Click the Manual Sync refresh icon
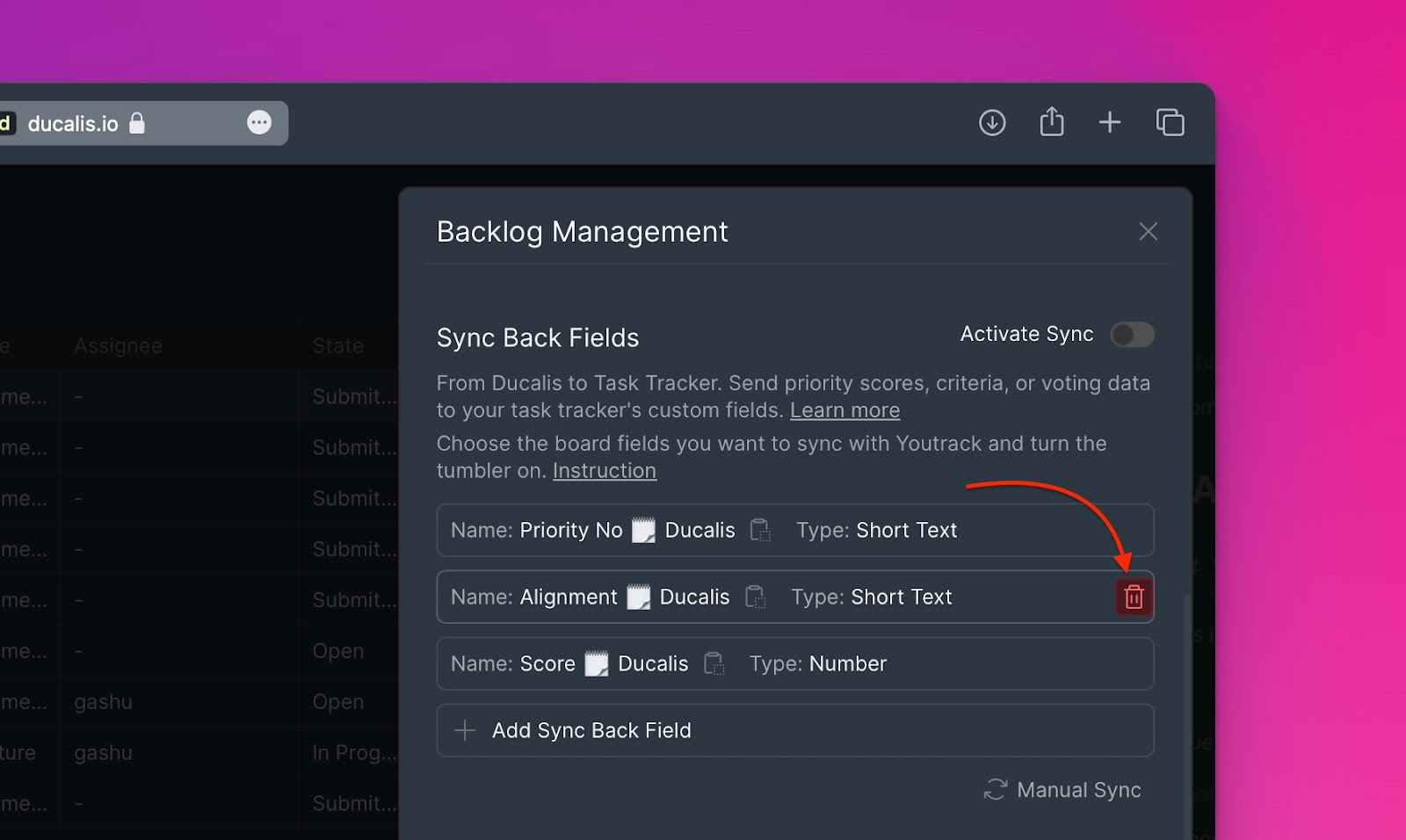The width and height of the screenshot is (1406, 840). [x=995, y=790]
